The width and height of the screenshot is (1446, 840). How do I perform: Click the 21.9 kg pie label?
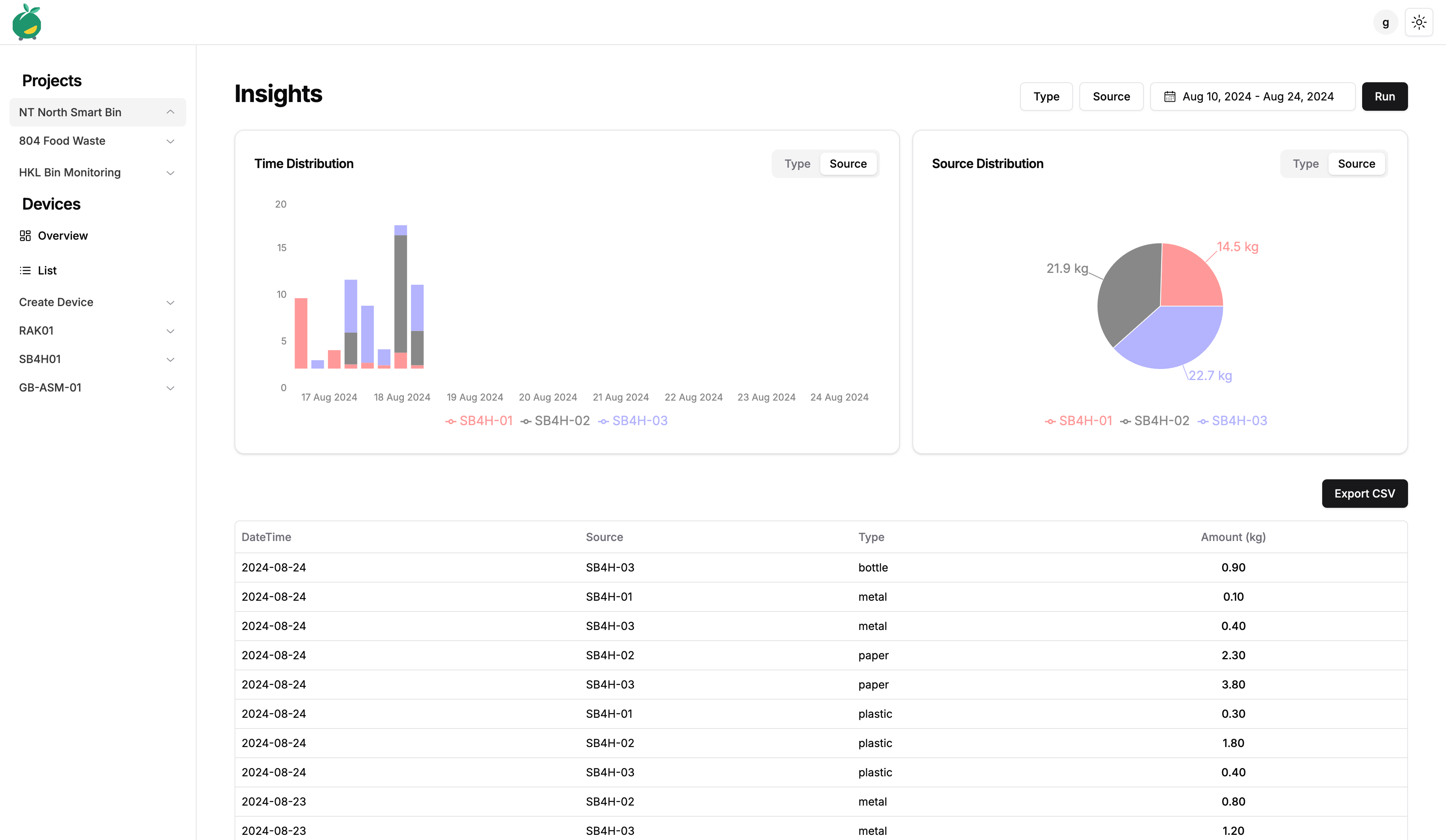[x=1067, y=269]
